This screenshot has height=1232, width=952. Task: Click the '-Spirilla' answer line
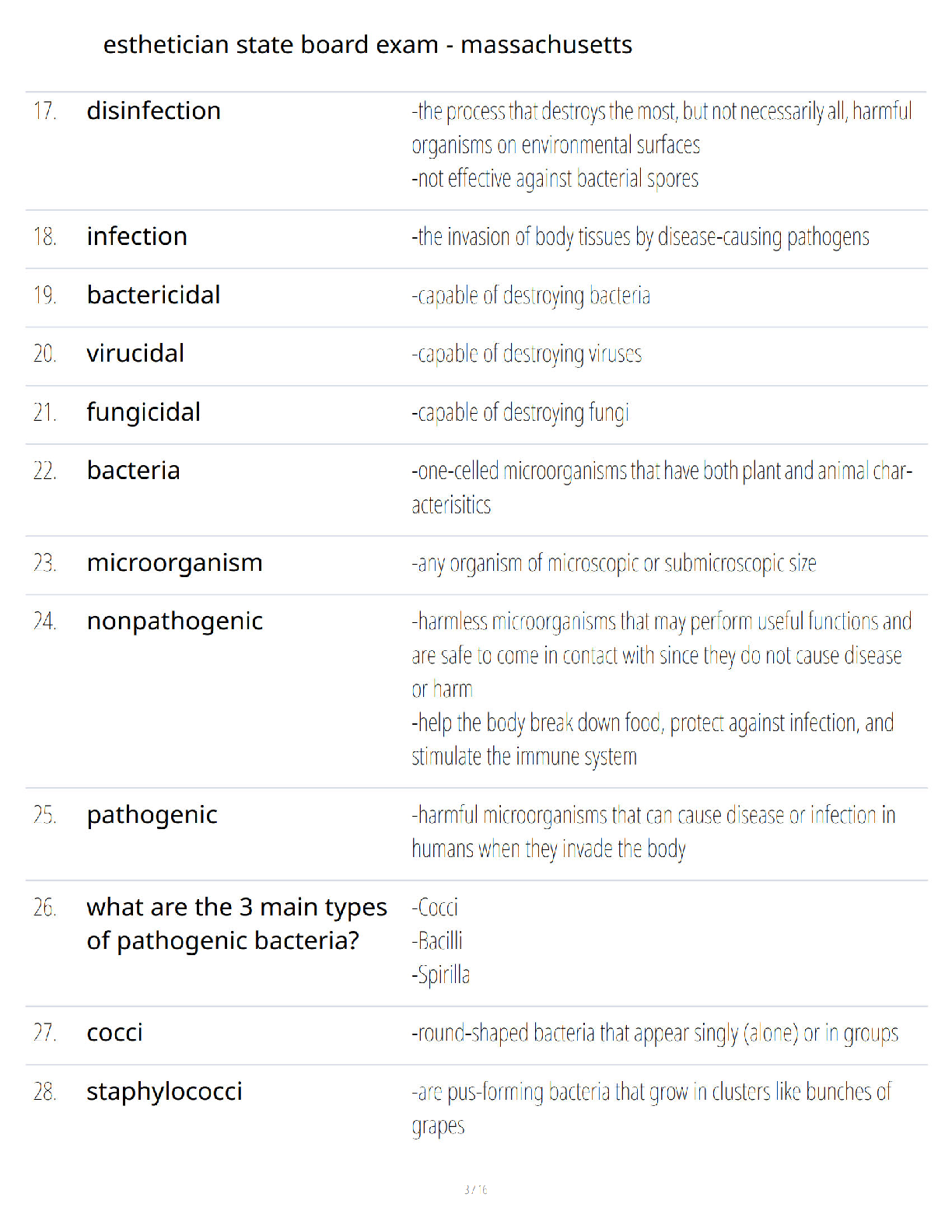441,975
